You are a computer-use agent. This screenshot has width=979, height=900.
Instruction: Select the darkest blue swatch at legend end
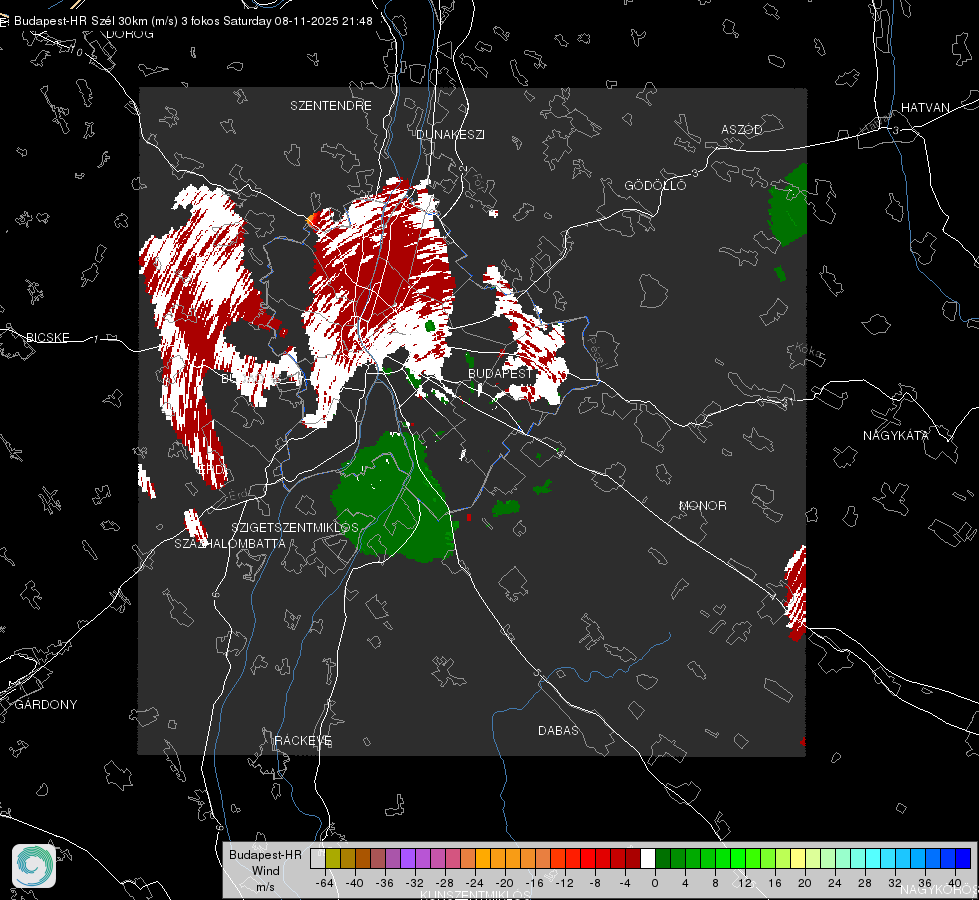pyautogui.click(x=963, y=859)
